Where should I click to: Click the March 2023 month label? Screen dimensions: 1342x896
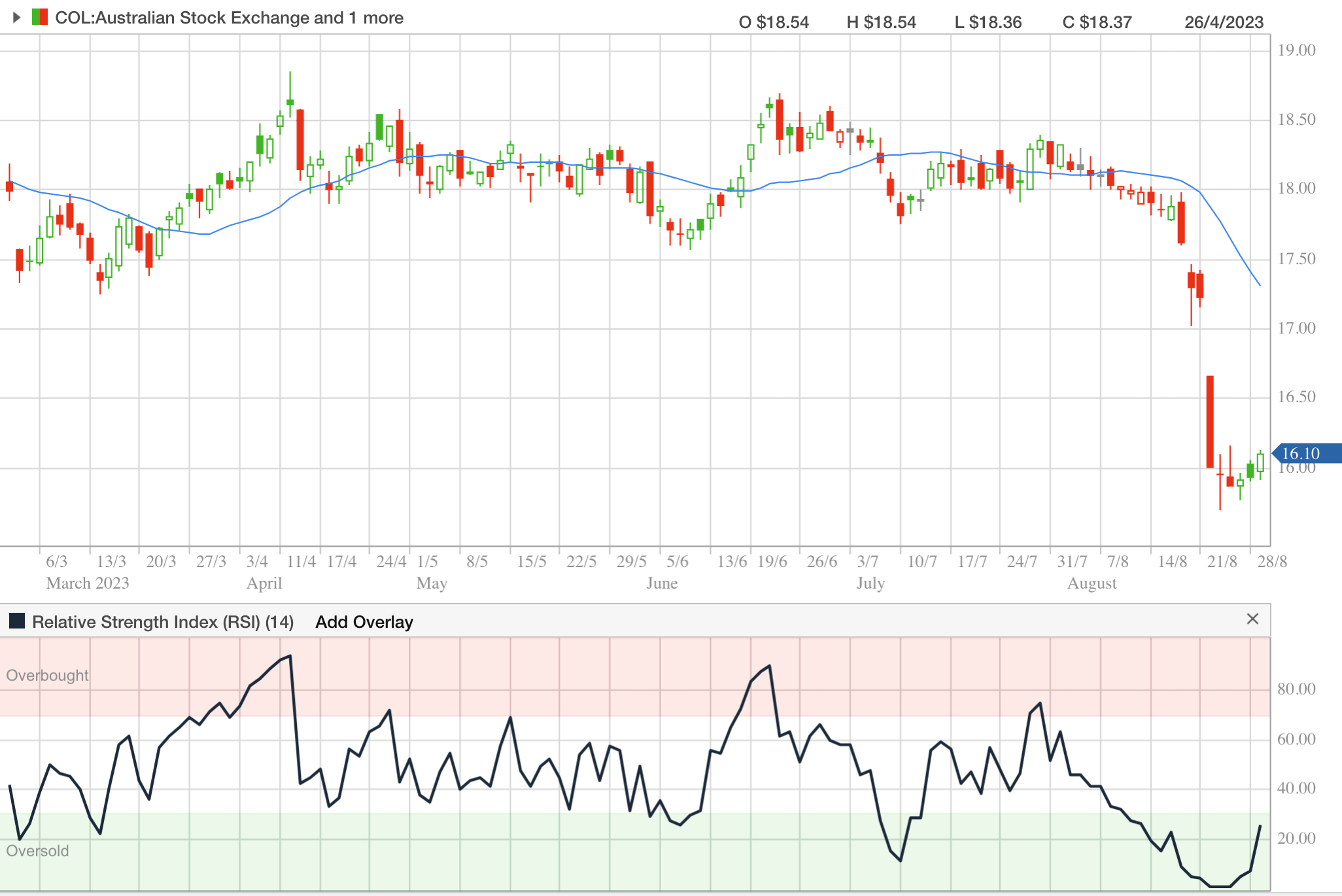pos(88,583)
